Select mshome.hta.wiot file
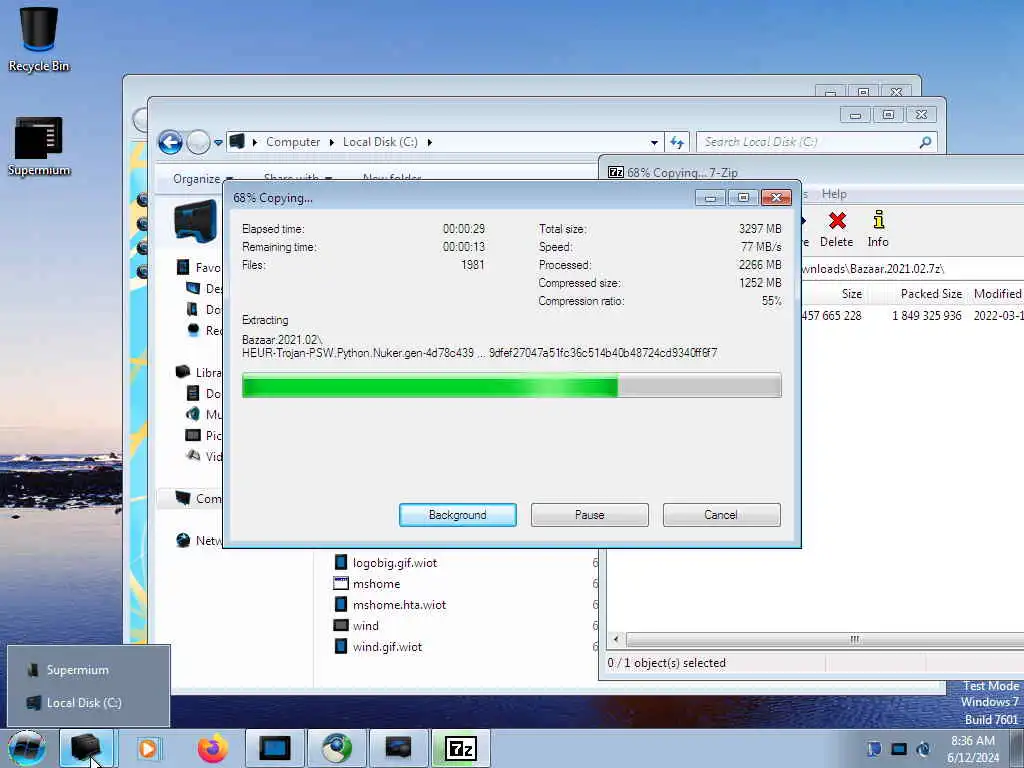 pos(400,605)
